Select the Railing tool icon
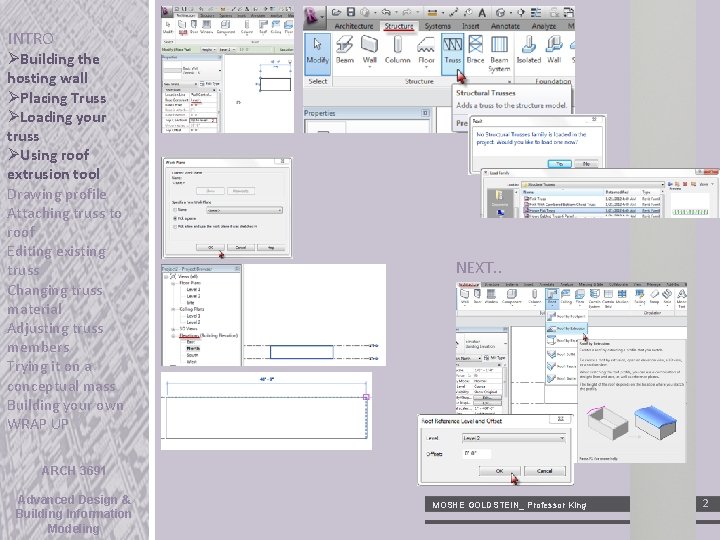 pos(639,297)
